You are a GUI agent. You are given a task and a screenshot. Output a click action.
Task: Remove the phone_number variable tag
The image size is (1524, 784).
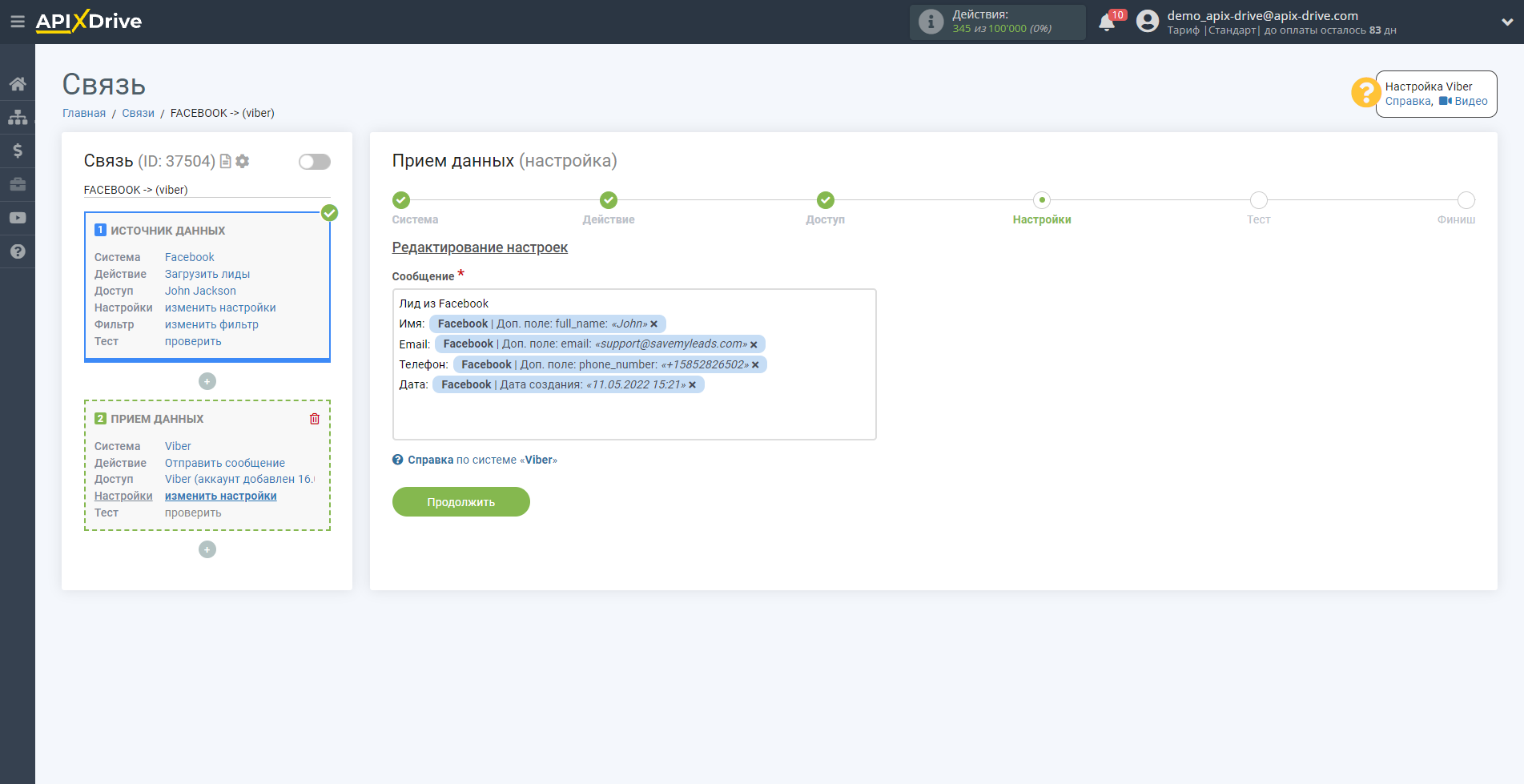pos(755,365)
